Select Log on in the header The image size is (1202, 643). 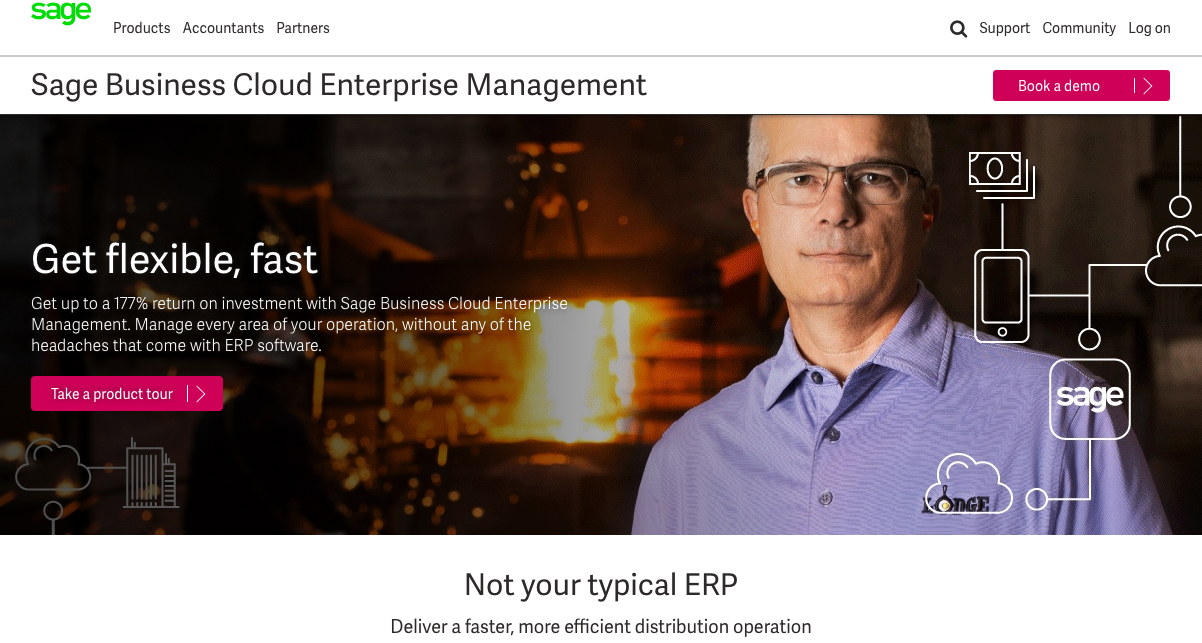coord(1149,28)
